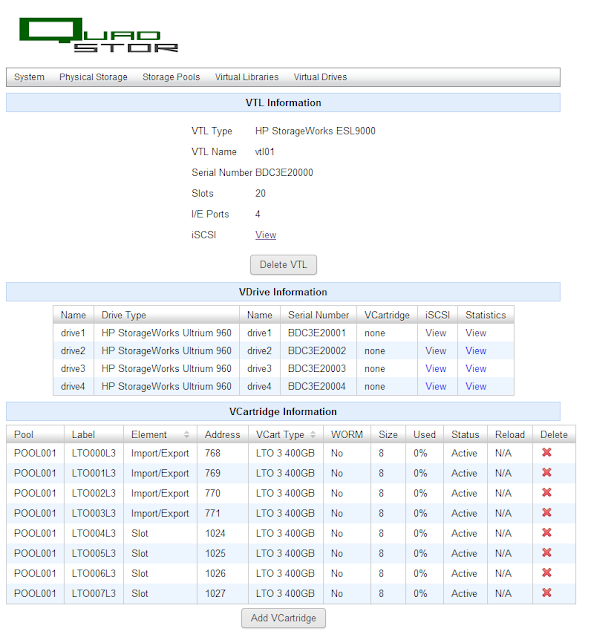Delete vcartridge LTO006L3 with red X
This screenshot has height=640, width=591.
[x=547, y=572]
